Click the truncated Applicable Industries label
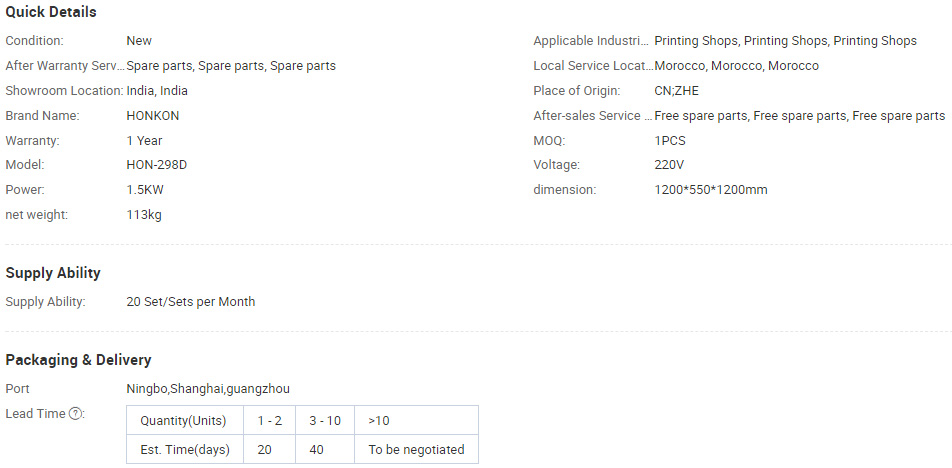Viewport: 952px width, 468px height. [x=591, y=41]
